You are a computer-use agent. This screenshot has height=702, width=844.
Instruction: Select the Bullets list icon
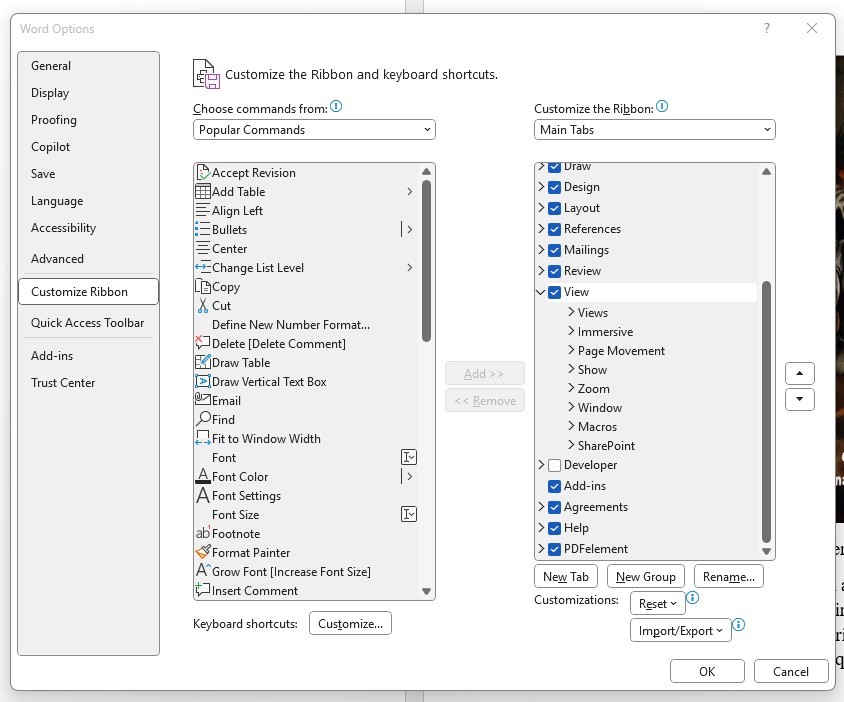[x=202, y=229]
